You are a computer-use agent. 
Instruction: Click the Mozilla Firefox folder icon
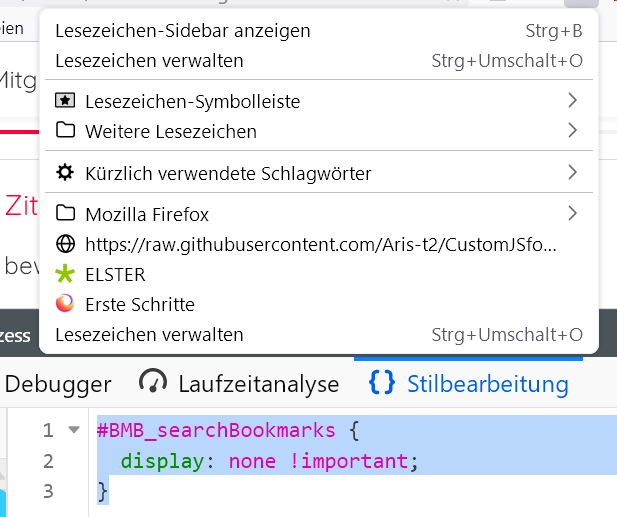coord(65,214)
